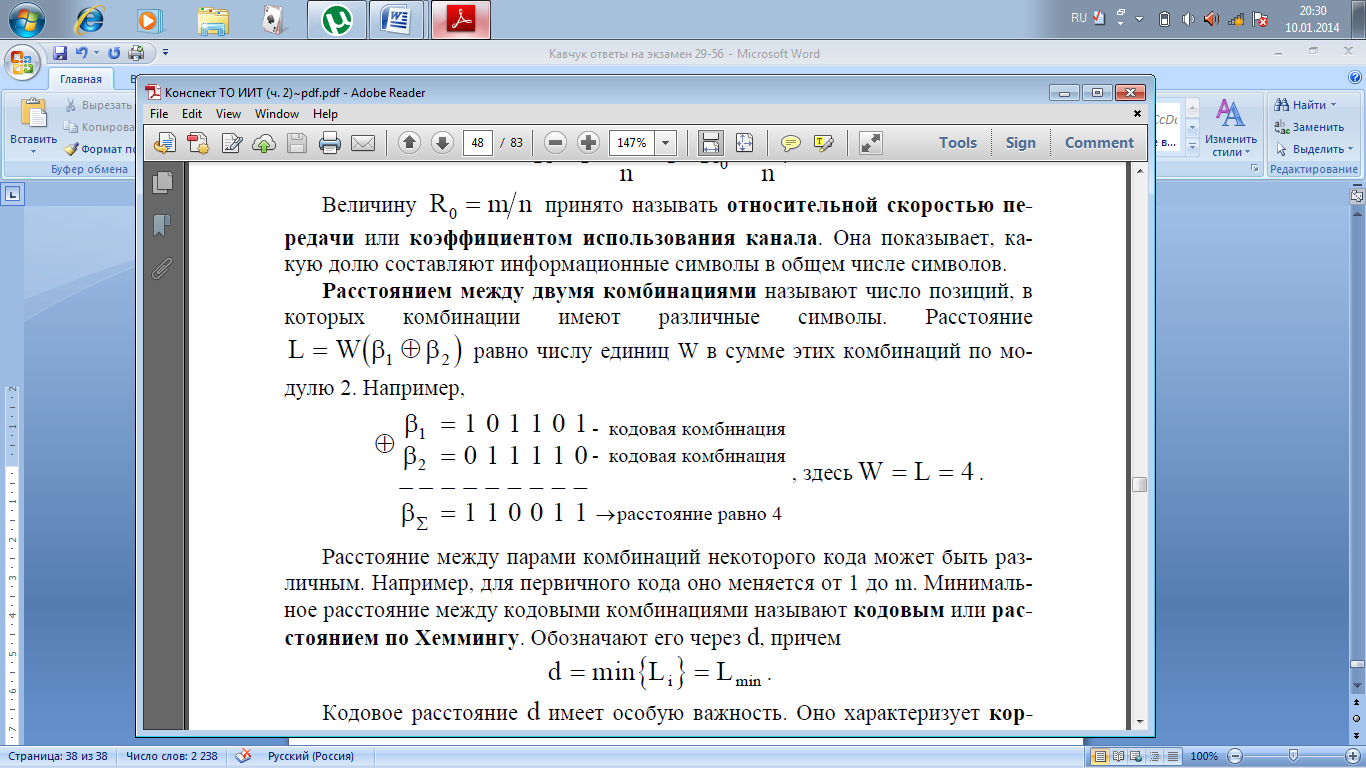Open the Styles dialog launcher in Word
The height and width of the screenshot is (768, 1366).
(1255, 170)
